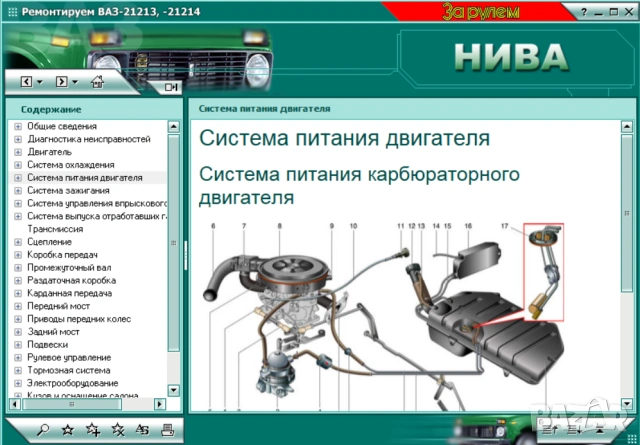The image size is (640, 445).
Task: Open the Задний мост chapter
Action: pyautogui.click(x=53, y=332)
